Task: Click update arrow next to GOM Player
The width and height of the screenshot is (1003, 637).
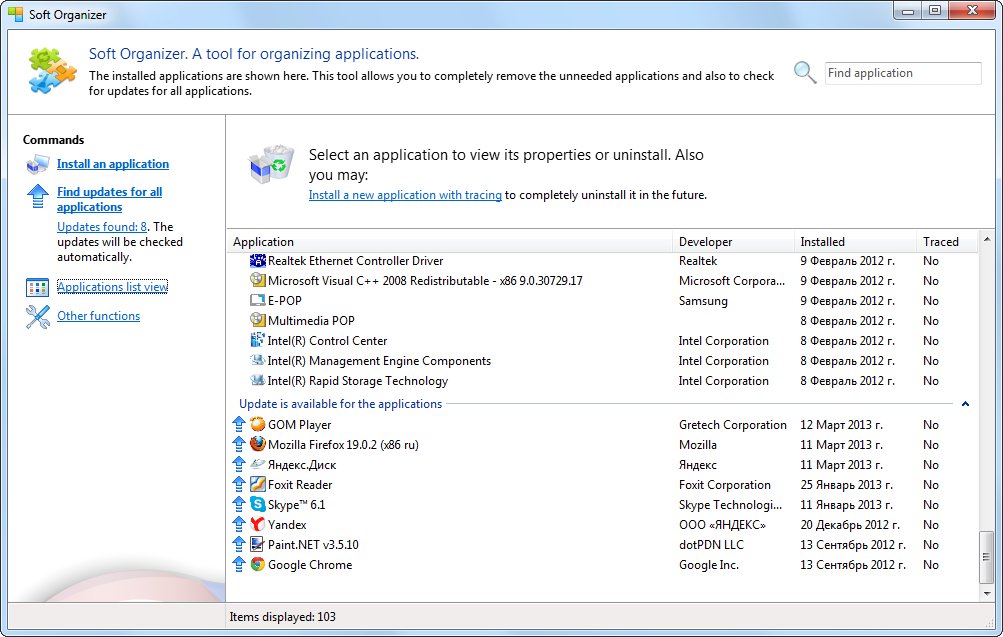Action: coord(239,424)
